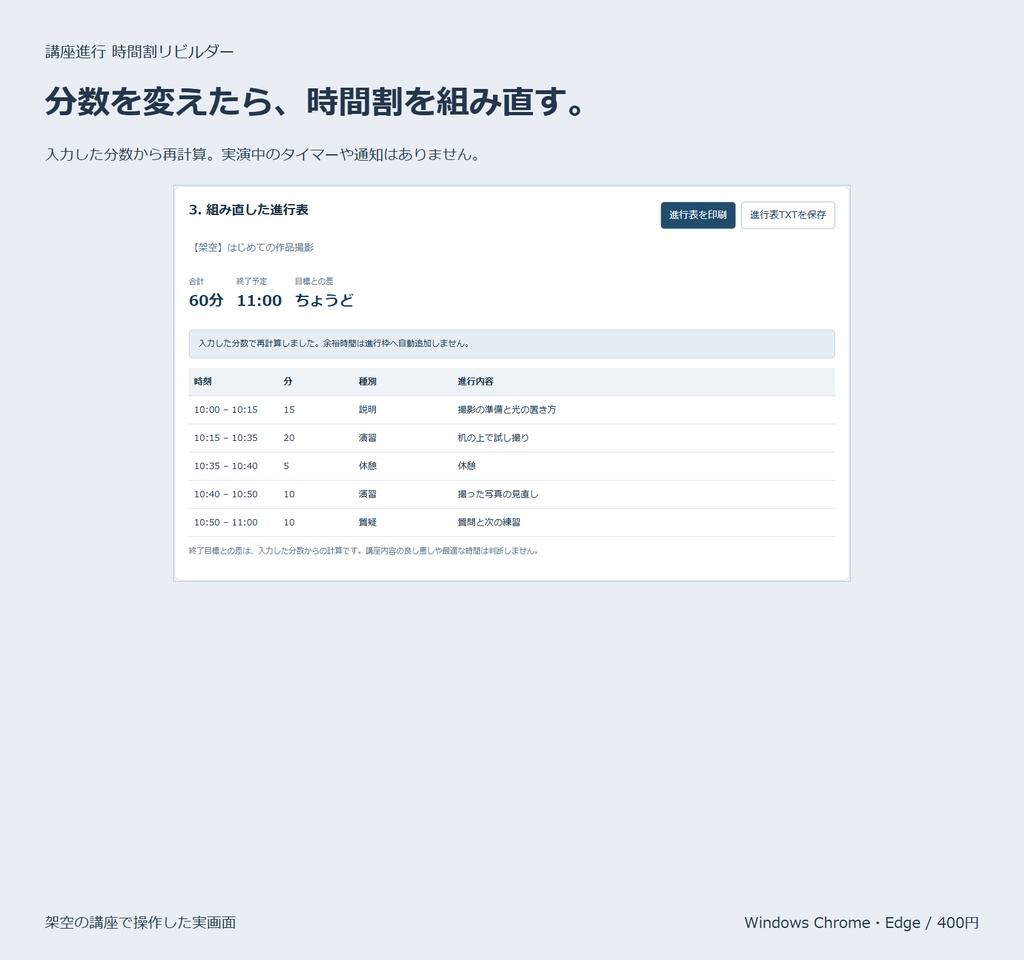1024x960 pixels.
Task: Select the 10:35 – 10:40 time cell
Action: tap(226, 466)
